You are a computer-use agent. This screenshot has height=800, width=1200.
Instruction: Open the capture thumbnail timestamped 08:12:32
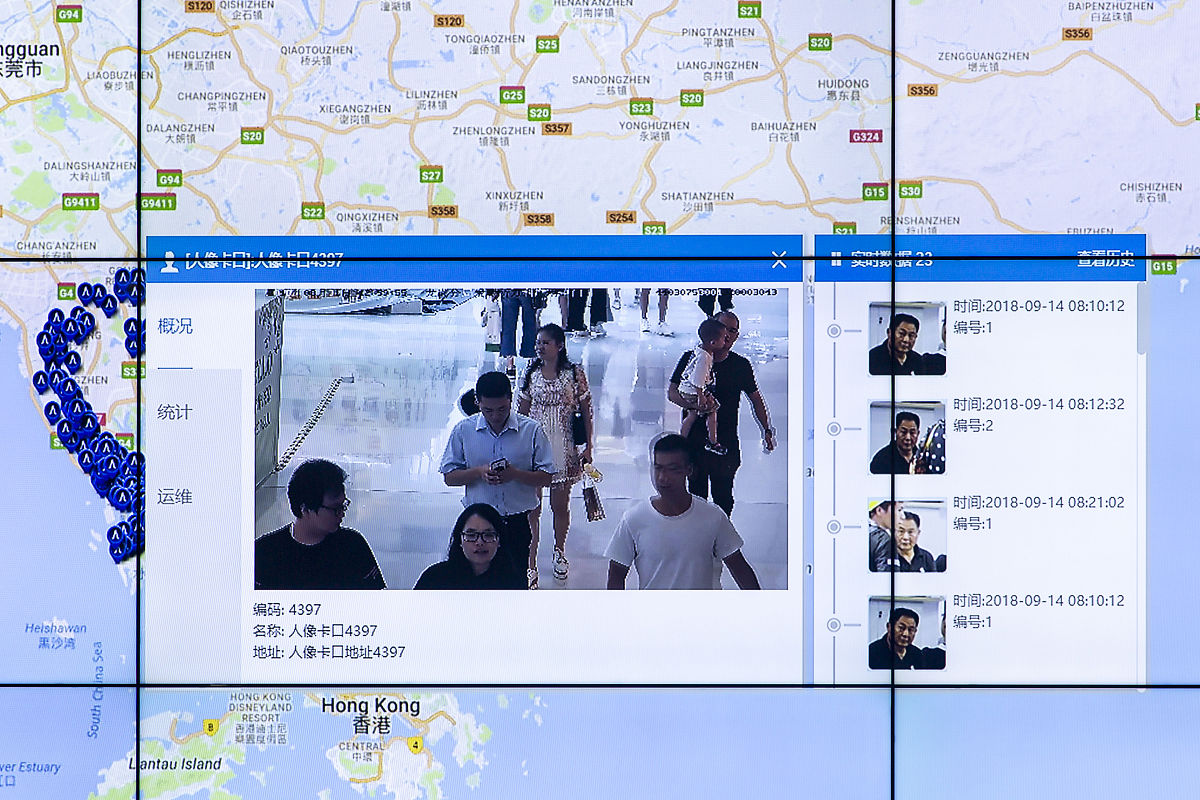907,437
